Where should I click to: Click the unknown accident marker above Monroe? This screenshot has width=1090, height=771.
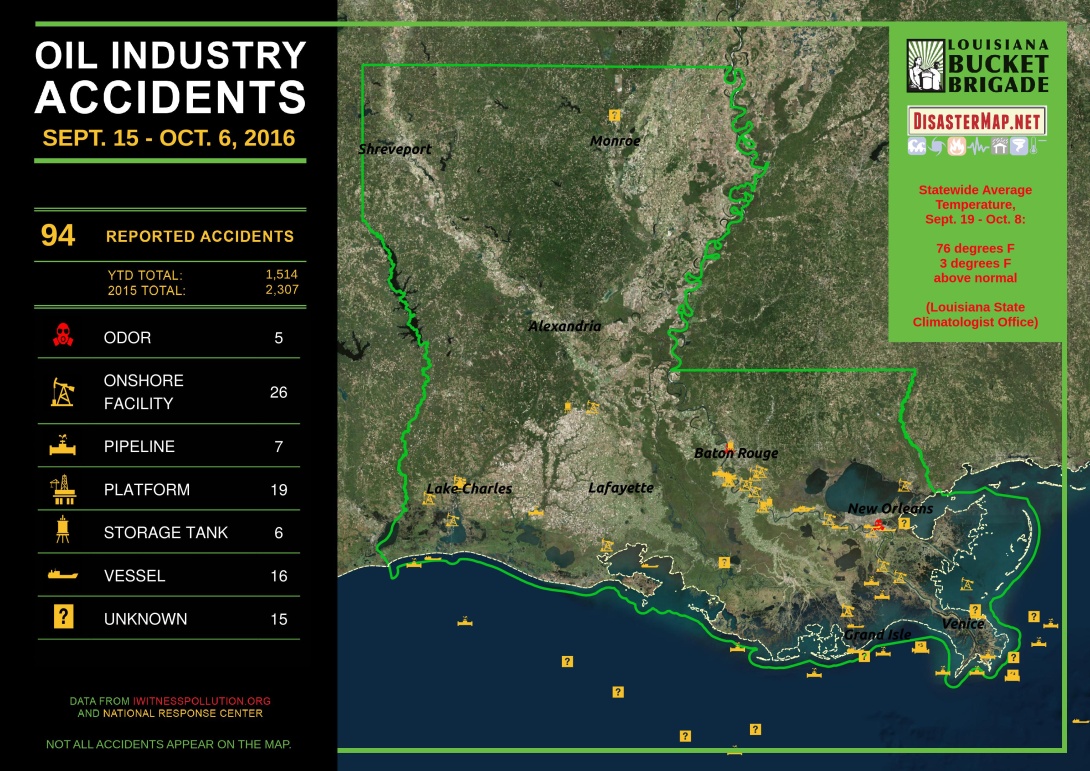pyautogui.click(x=614, y=116)
